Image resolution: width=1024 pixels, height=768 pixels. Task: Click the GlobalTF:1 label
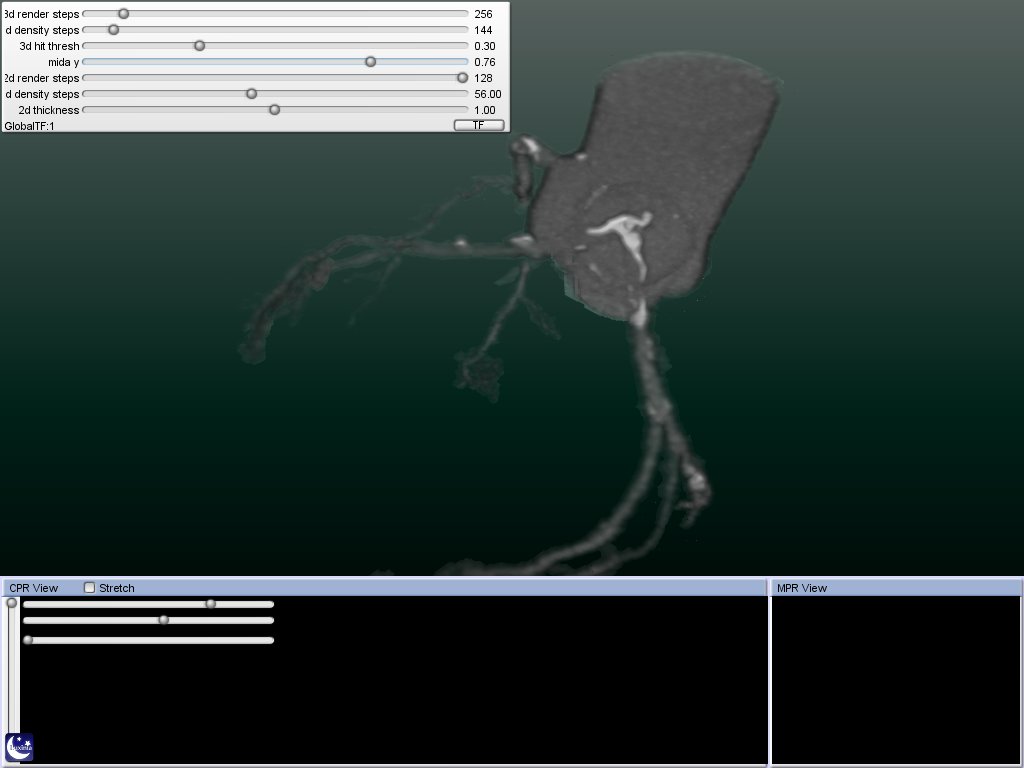point(29,126)
